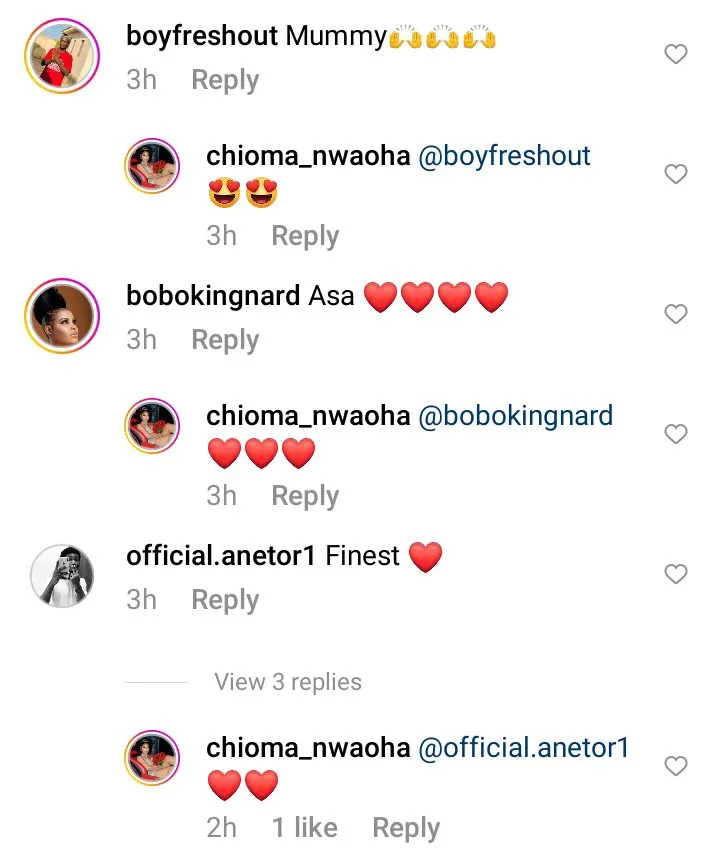Viewport: 720px width, 862px height.
Task: Open the @boyfreshout mention link
Action: pyautogui.click(x=504, y=156)
